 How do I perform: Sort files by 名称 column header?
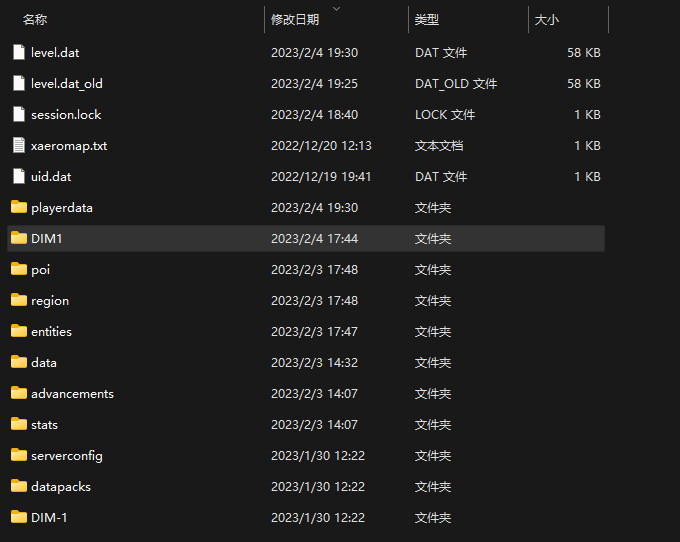[35, 20]
